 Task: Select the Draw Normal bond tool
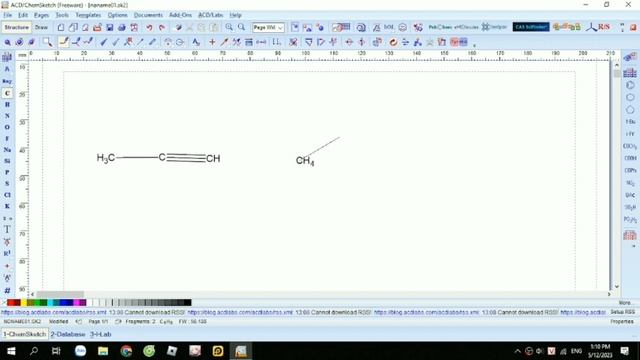point(64,42)
